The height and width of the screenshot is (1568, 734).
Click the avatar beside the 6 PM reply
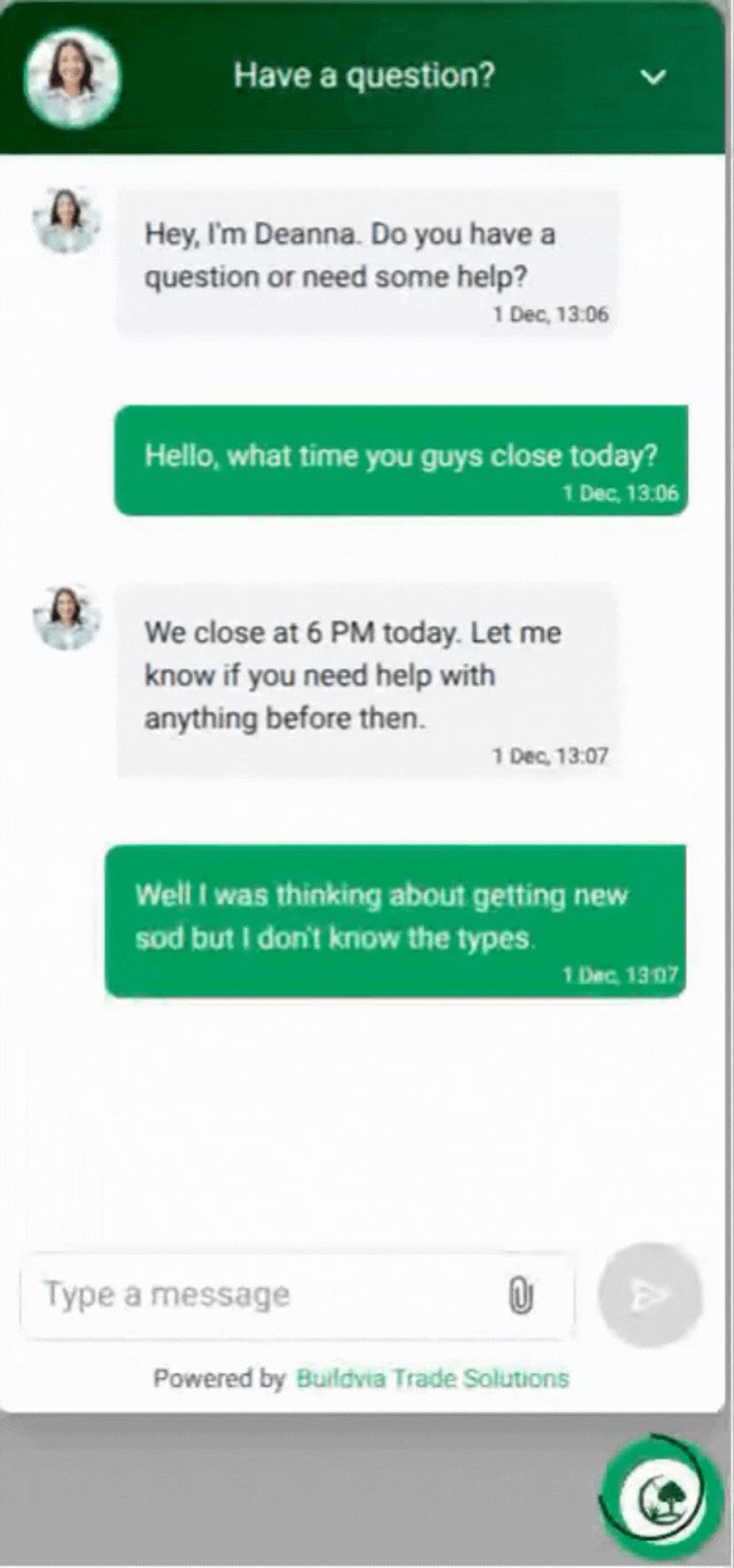tap(66, 617)
